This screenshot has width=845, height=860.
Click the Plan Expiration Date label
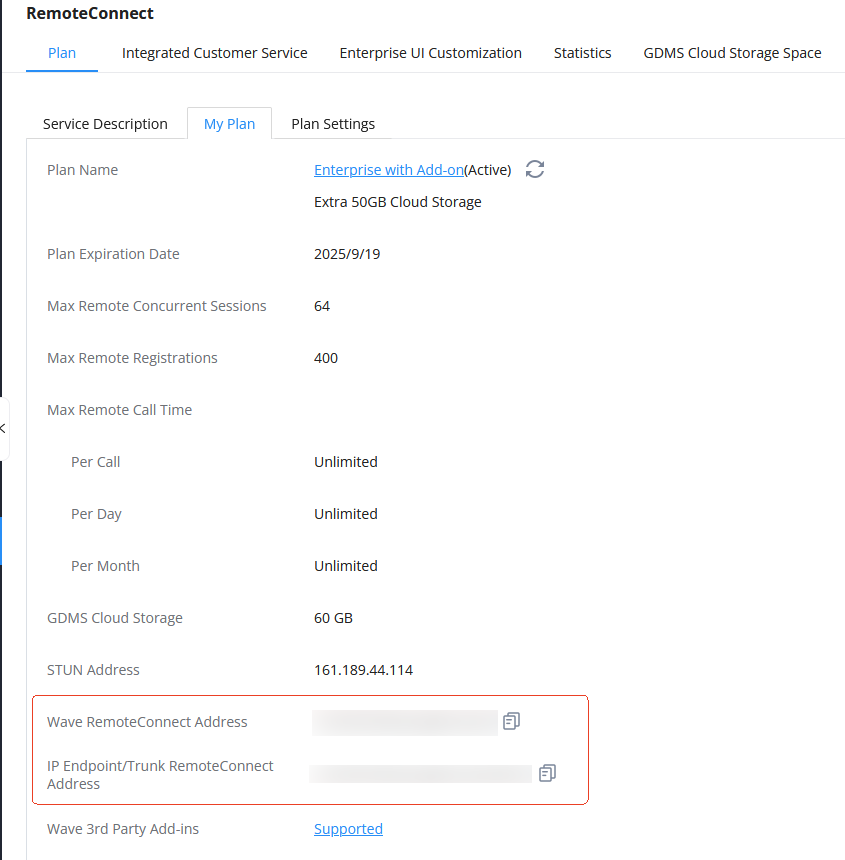113,254
